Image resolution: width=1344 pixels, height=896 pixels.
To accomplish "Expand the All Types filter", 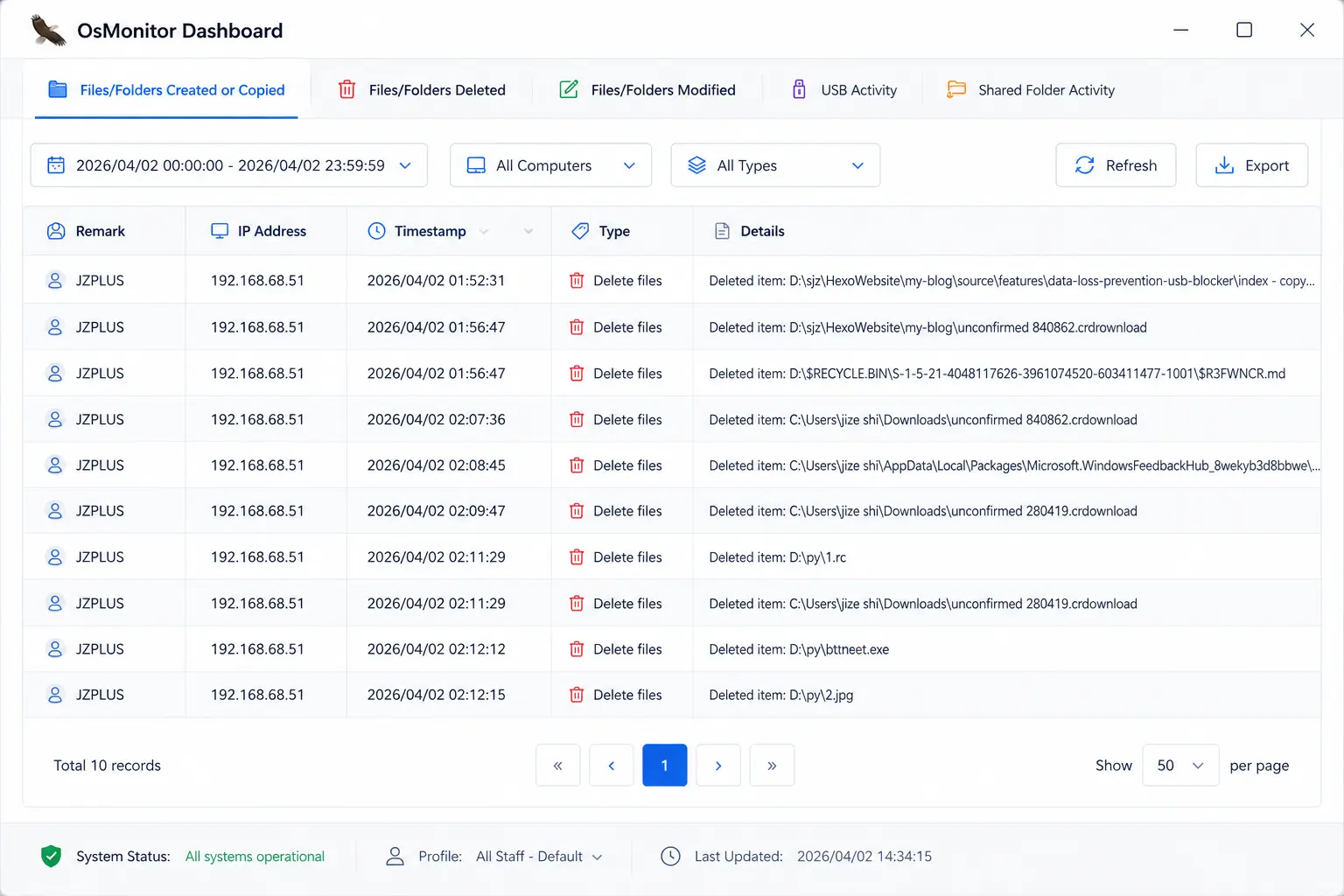I will tap(775, 165).
